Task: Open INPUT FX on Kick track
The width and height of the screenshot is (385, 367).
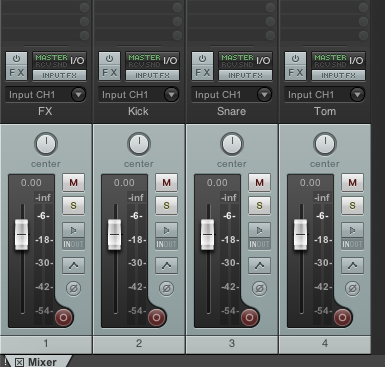Action: pos(152,75)
